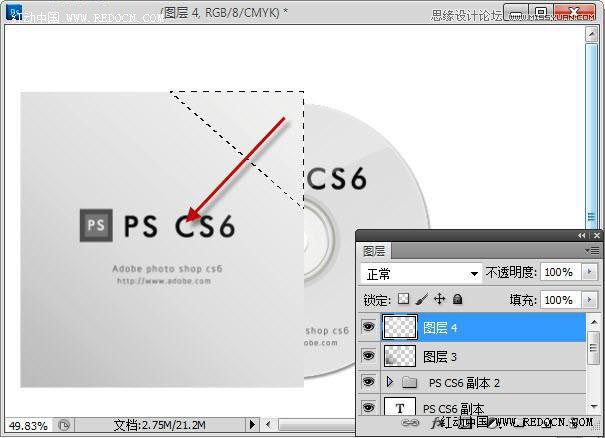
Task: Click the canvas horizontal scrollbar track
Action: (x=316, y=425)
